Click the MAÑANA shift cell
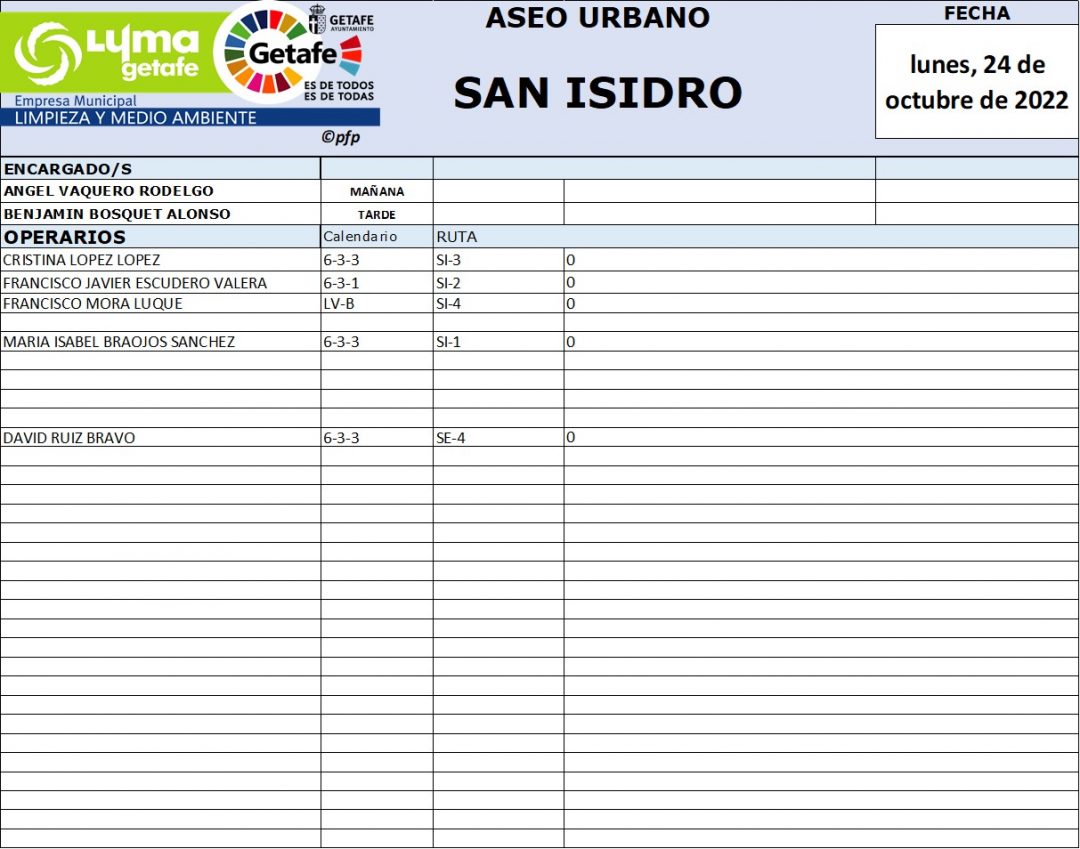This screenshot has width=1080, height=849. (377, 192)
